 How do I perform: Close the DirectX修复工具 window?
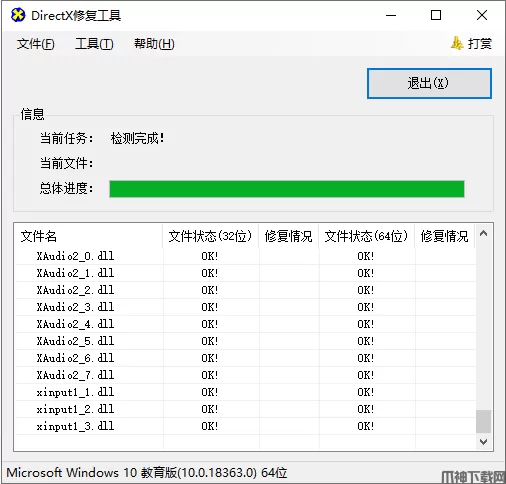482,15
